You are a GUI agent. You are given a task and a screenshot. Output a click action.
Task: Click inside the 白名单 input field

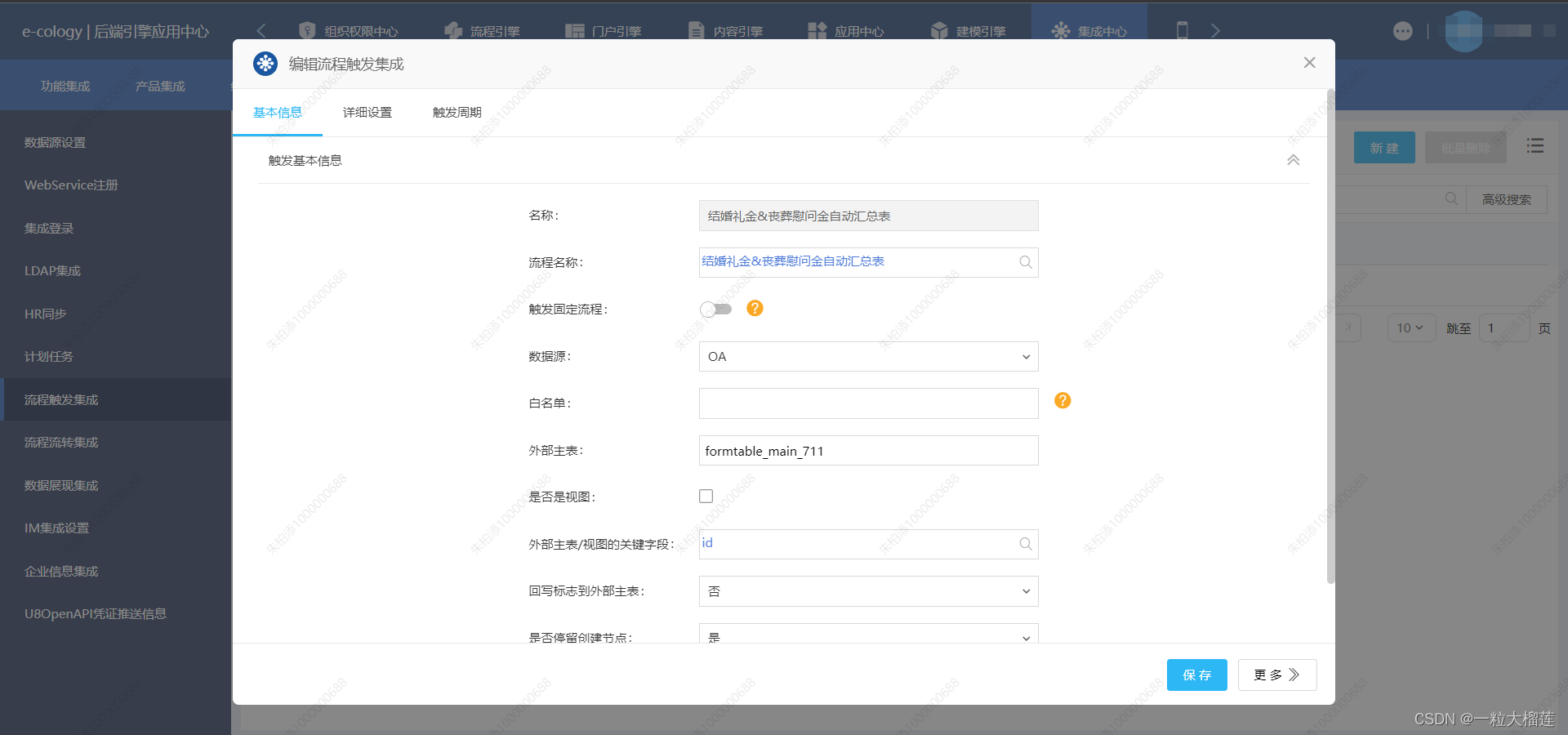point(867,403)
